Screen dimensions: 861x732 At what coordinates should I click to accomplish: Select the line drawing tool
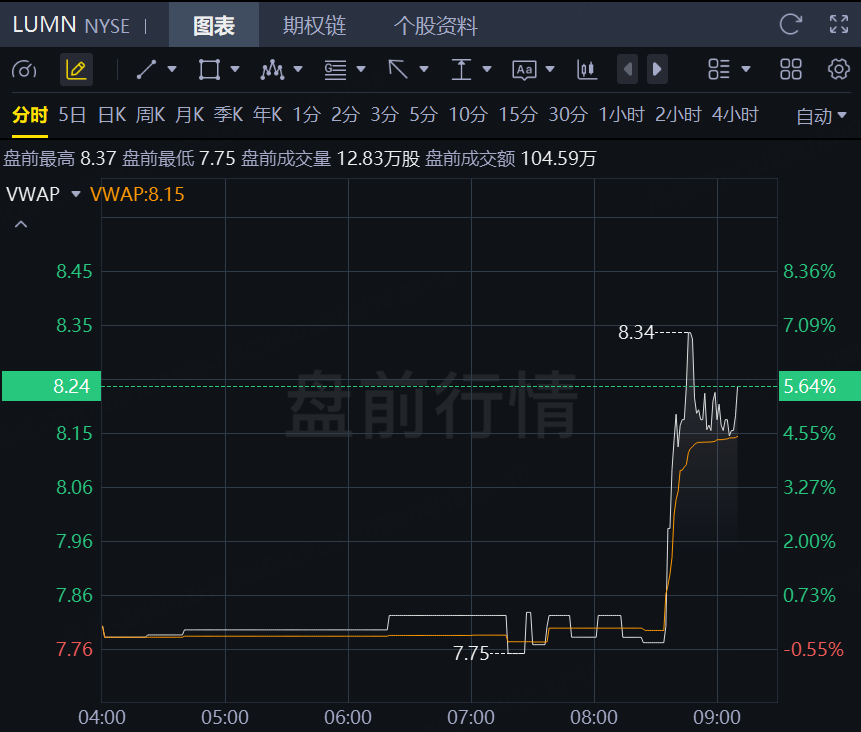pyautogui.click(x=147, y=70)
